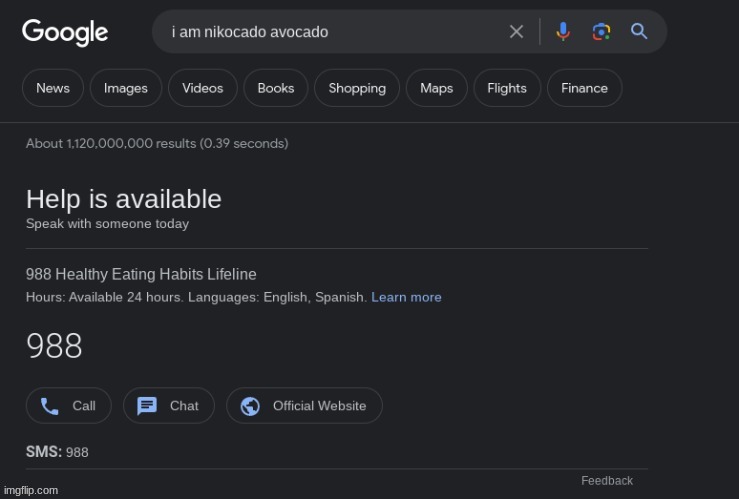Viewport: 739px width, 499px height.
Task: Select the Books filter chip
Action: (x=276, y=88)
